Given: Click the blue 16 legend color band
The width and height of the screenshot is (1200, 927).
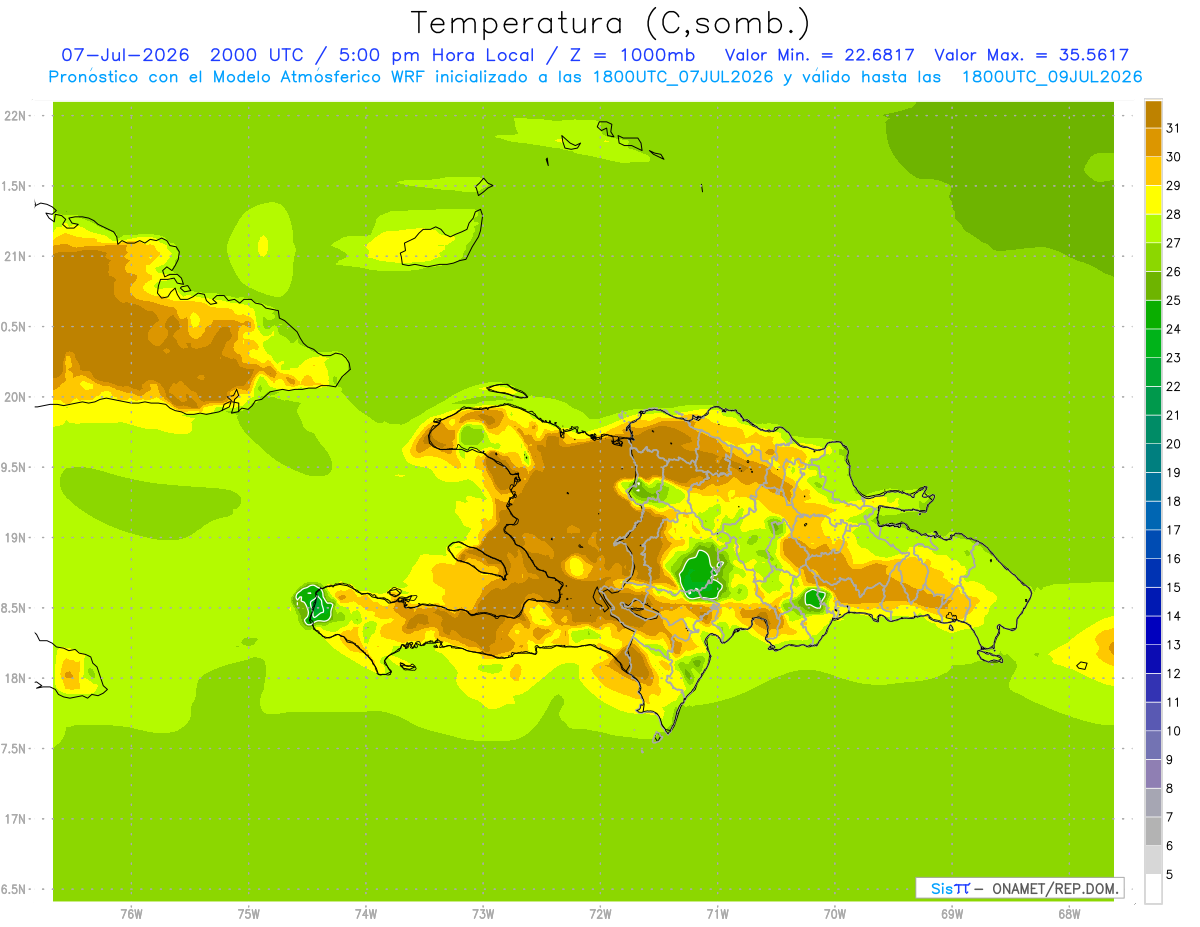Looking at the screenshot, I should (1153, 544).
